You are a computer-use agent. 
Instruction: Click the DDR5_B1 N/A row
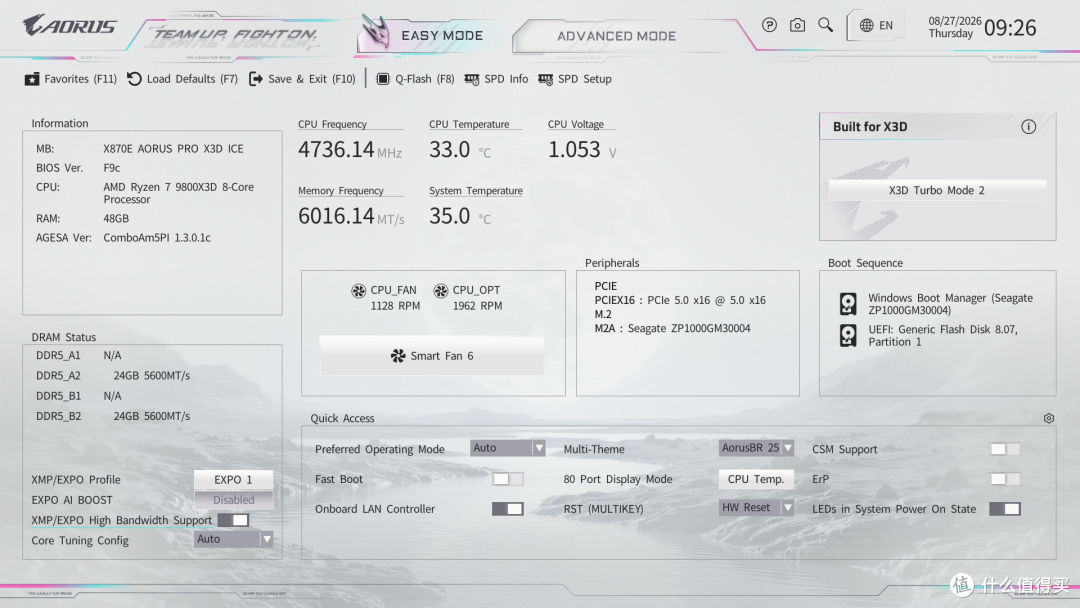point(79,396)
